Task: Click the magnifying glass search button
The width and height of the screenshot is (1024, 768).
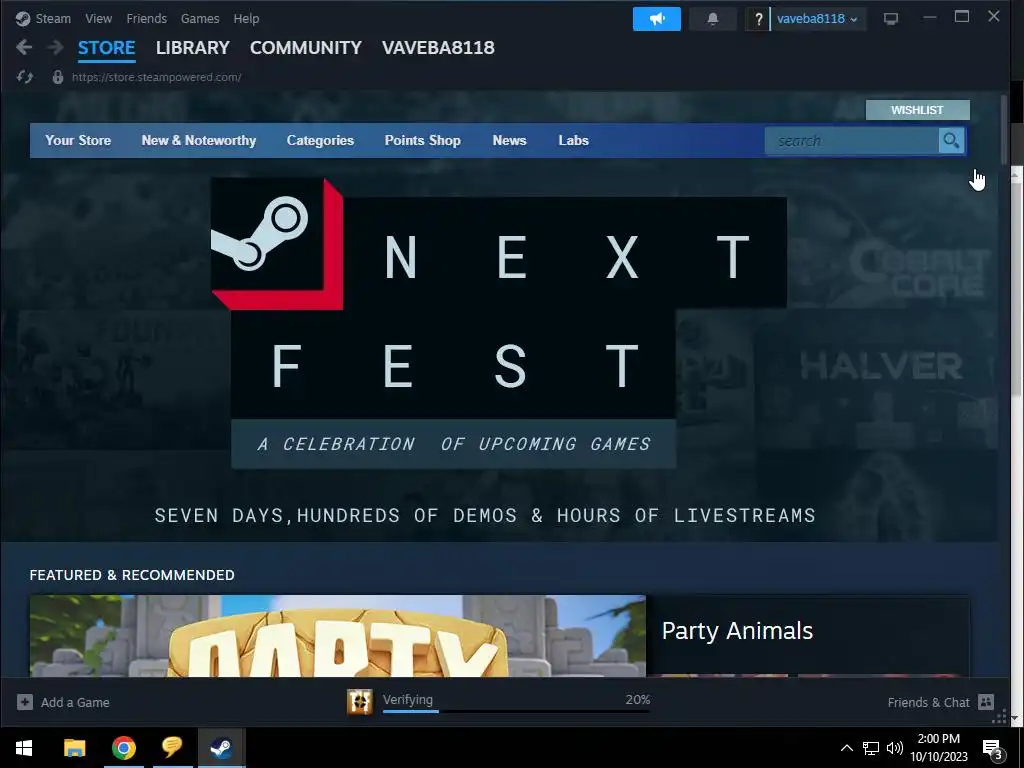Action: pyautogui.click(x=952, y=140)
